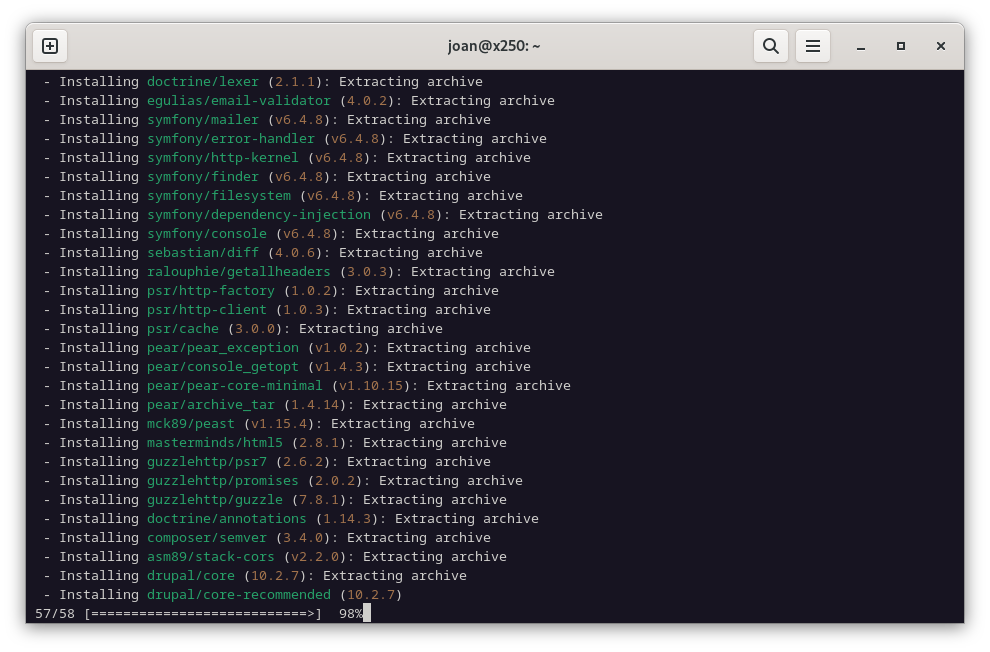Click the symfony/http-kernel package name
Image resolution: width=990 pixels, height=652 pixels.
point(223,158)
